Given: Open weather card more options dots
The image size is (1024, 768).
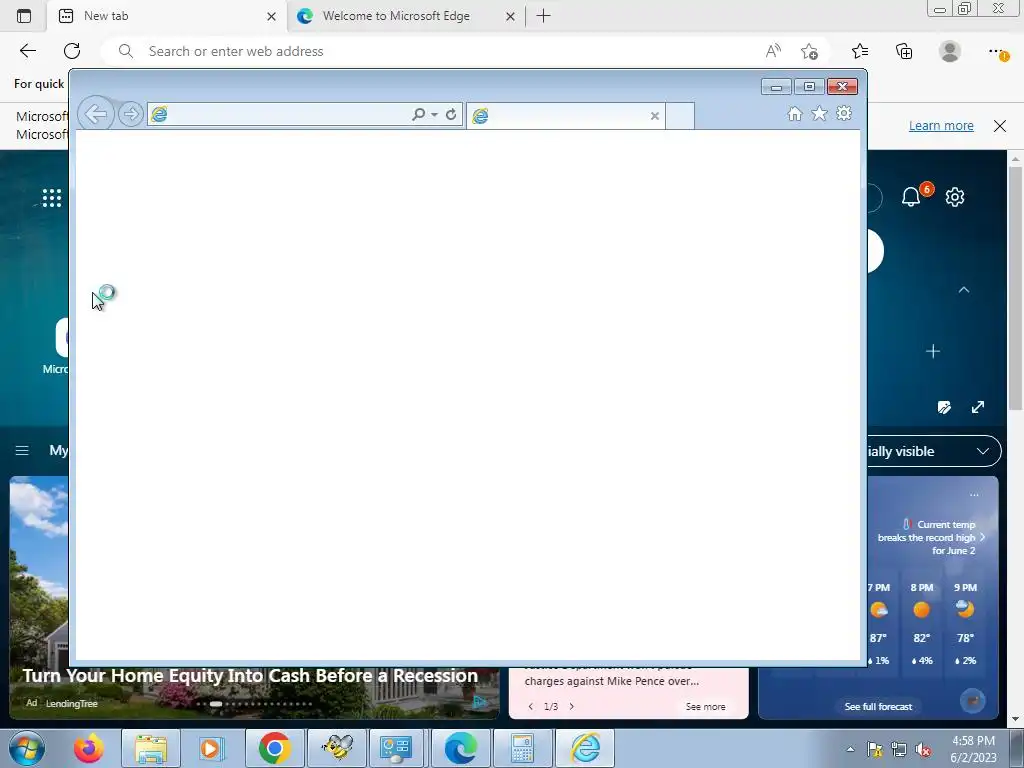Looking at the screenshot, I should pyautogui.click(x=974, y=495).
